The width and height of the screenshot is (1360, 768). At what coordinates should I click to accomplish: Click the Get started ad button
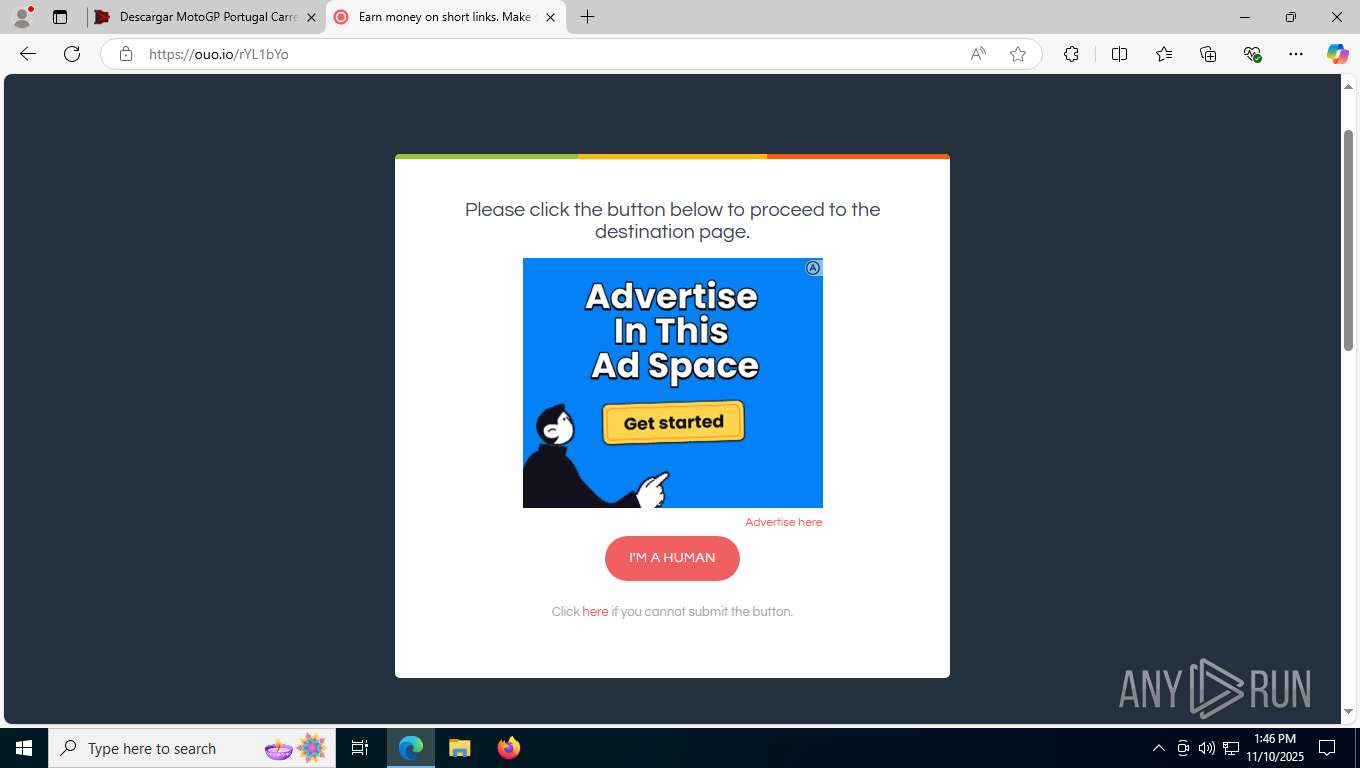tap(673, 423)
